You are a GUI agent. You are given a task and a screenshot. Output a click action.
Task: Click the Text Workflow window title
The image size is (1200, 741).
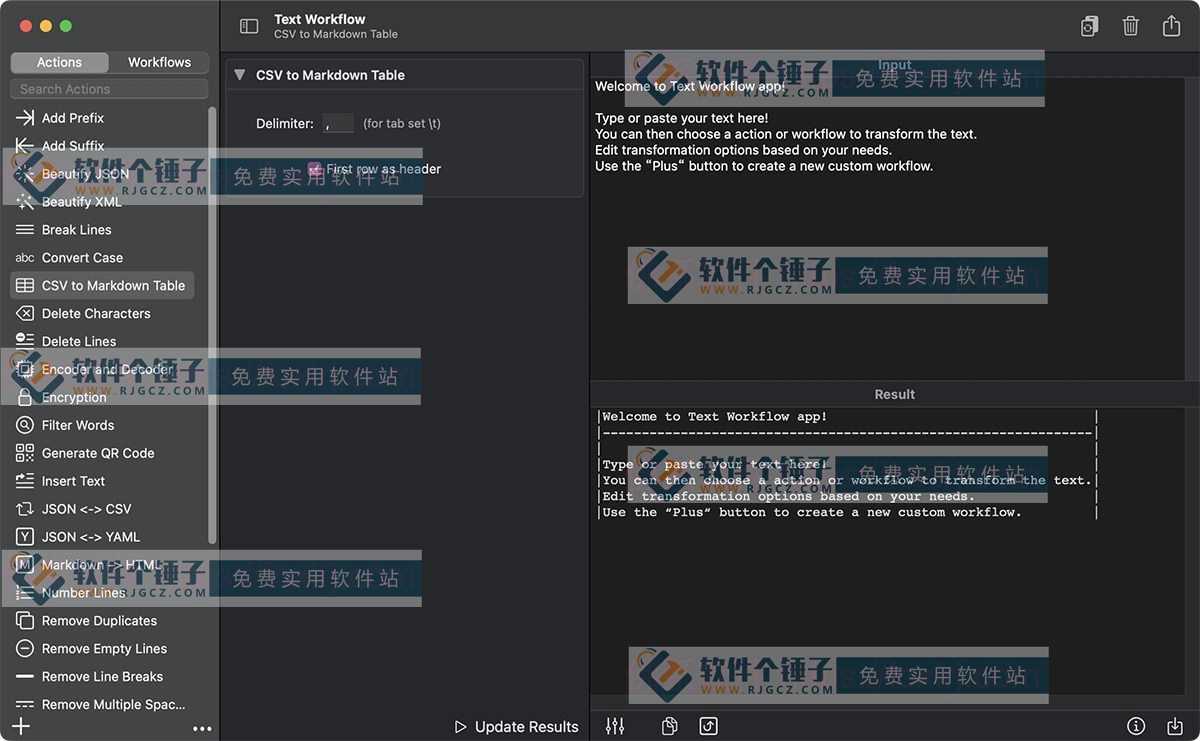tap(320, 19)
